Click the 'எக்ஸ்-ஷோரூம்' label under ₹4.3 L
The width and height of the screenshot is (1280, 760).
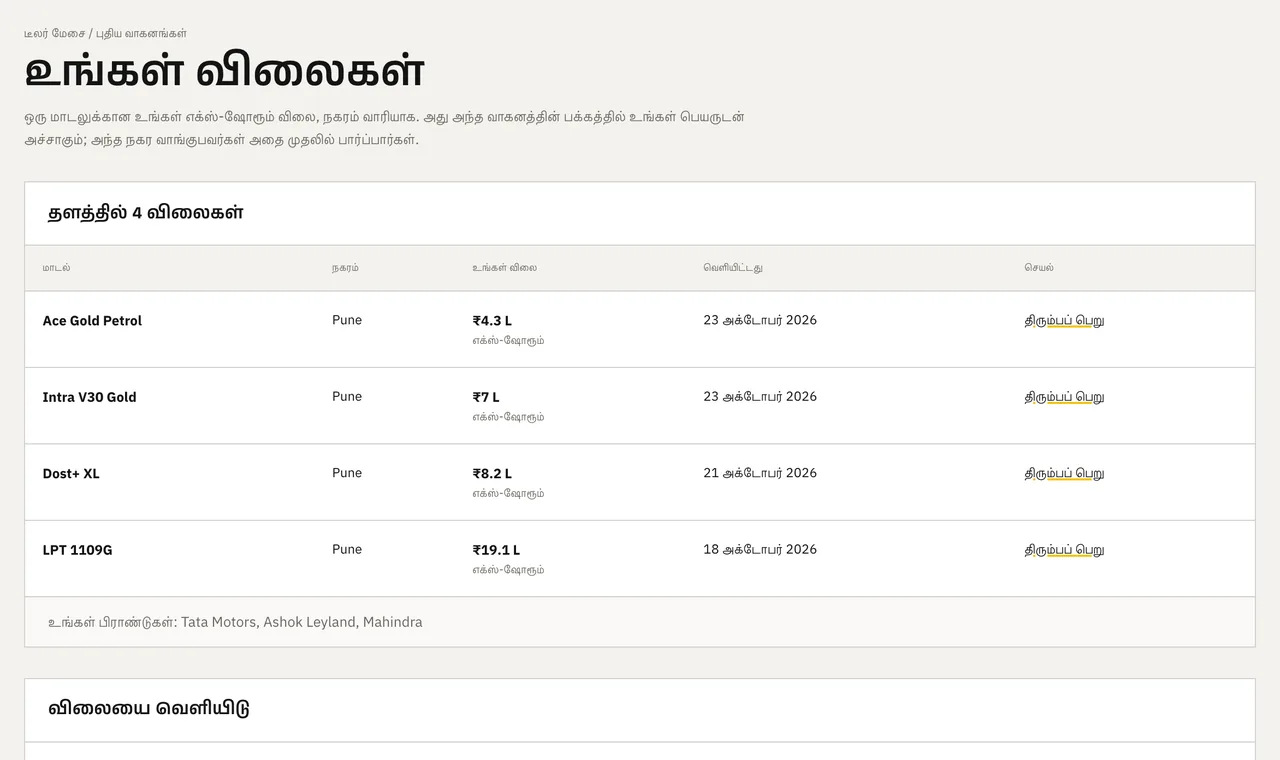click(x=508, y=341)
